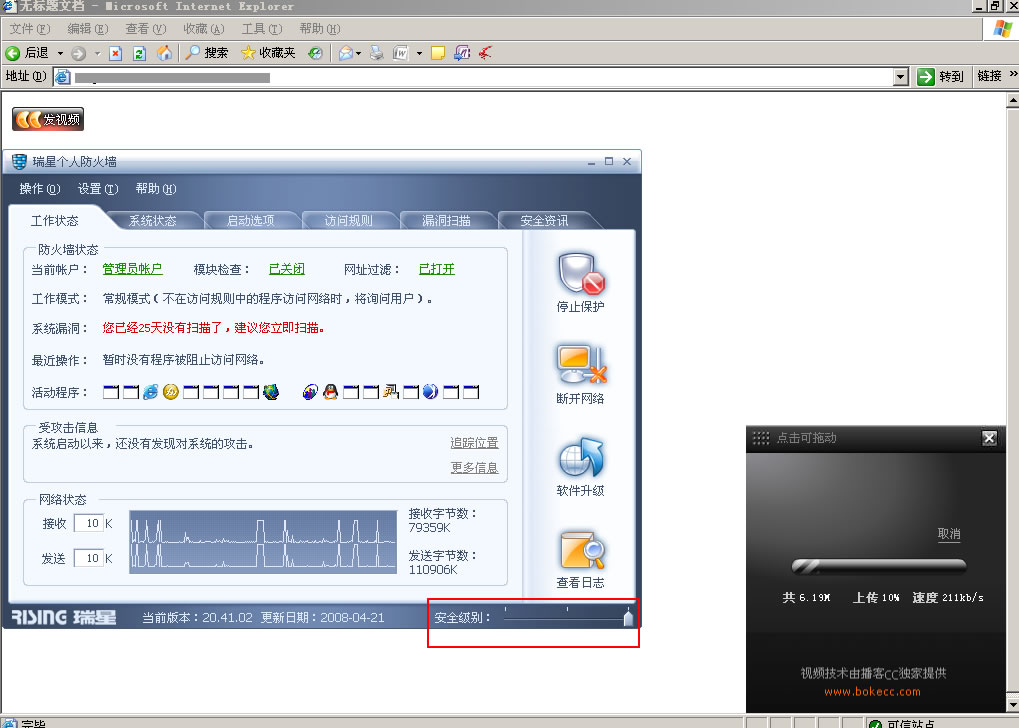Click the 追踪位置 link

tap(474, 443)
